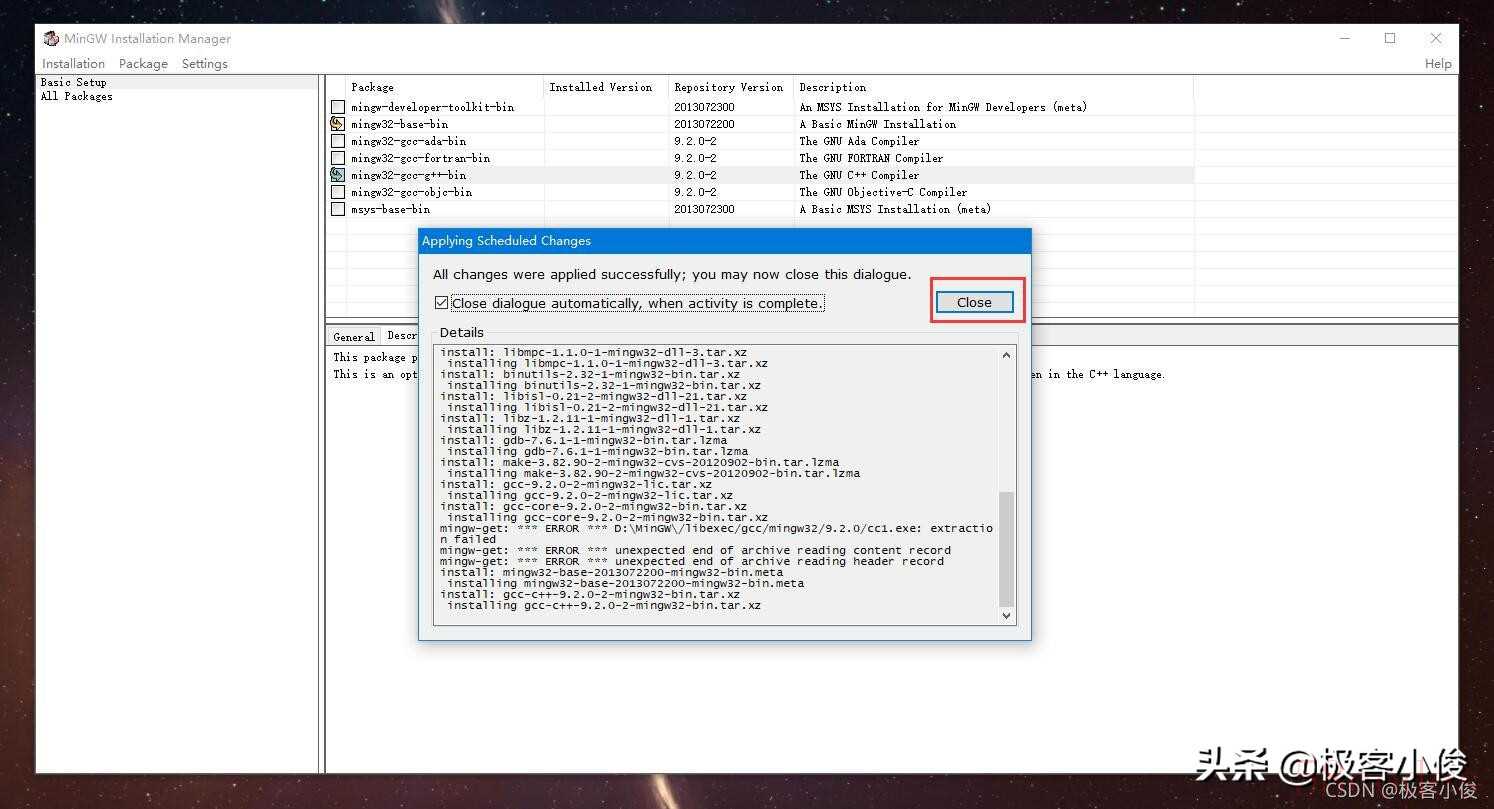Mark the mingw32-gcc-objc-bin package checkbox
This screenshot has height=809, width=1494.
pyautogui.click(x=337, y=192)
